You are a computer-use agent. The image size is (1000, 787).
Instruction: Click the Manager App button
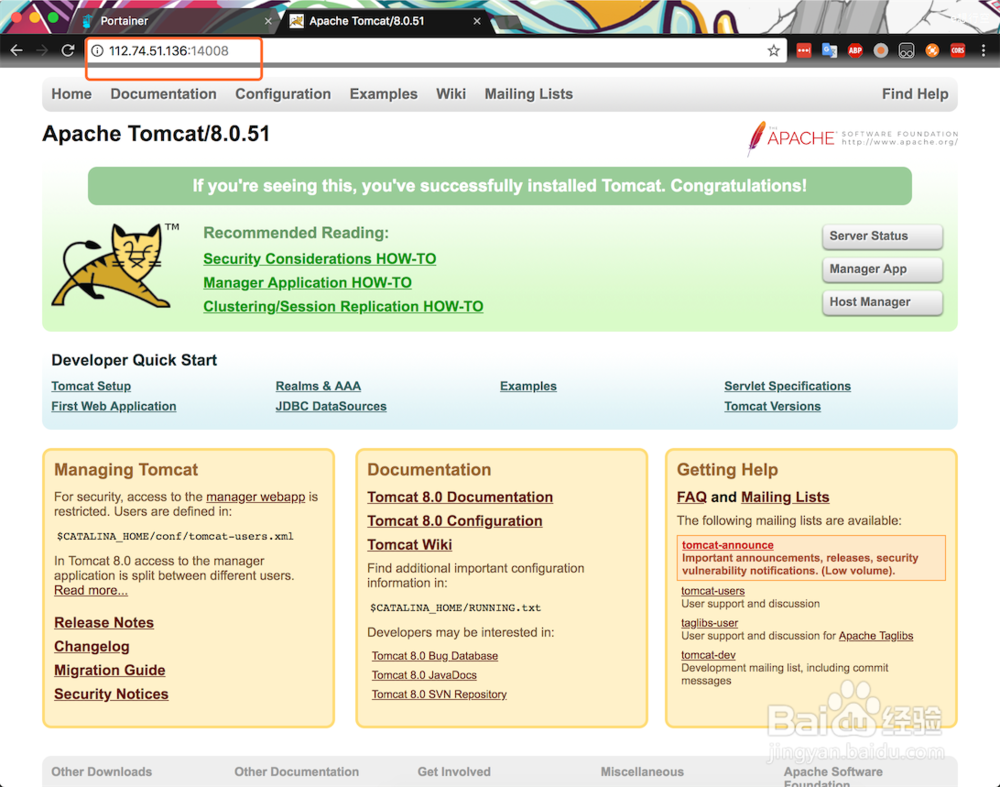(x=882, y=269)
